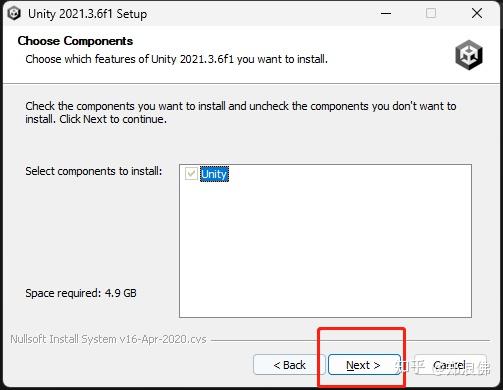
Task: Click the separator line beside the Nullsoft text
Action: click(x=350, y=340)
